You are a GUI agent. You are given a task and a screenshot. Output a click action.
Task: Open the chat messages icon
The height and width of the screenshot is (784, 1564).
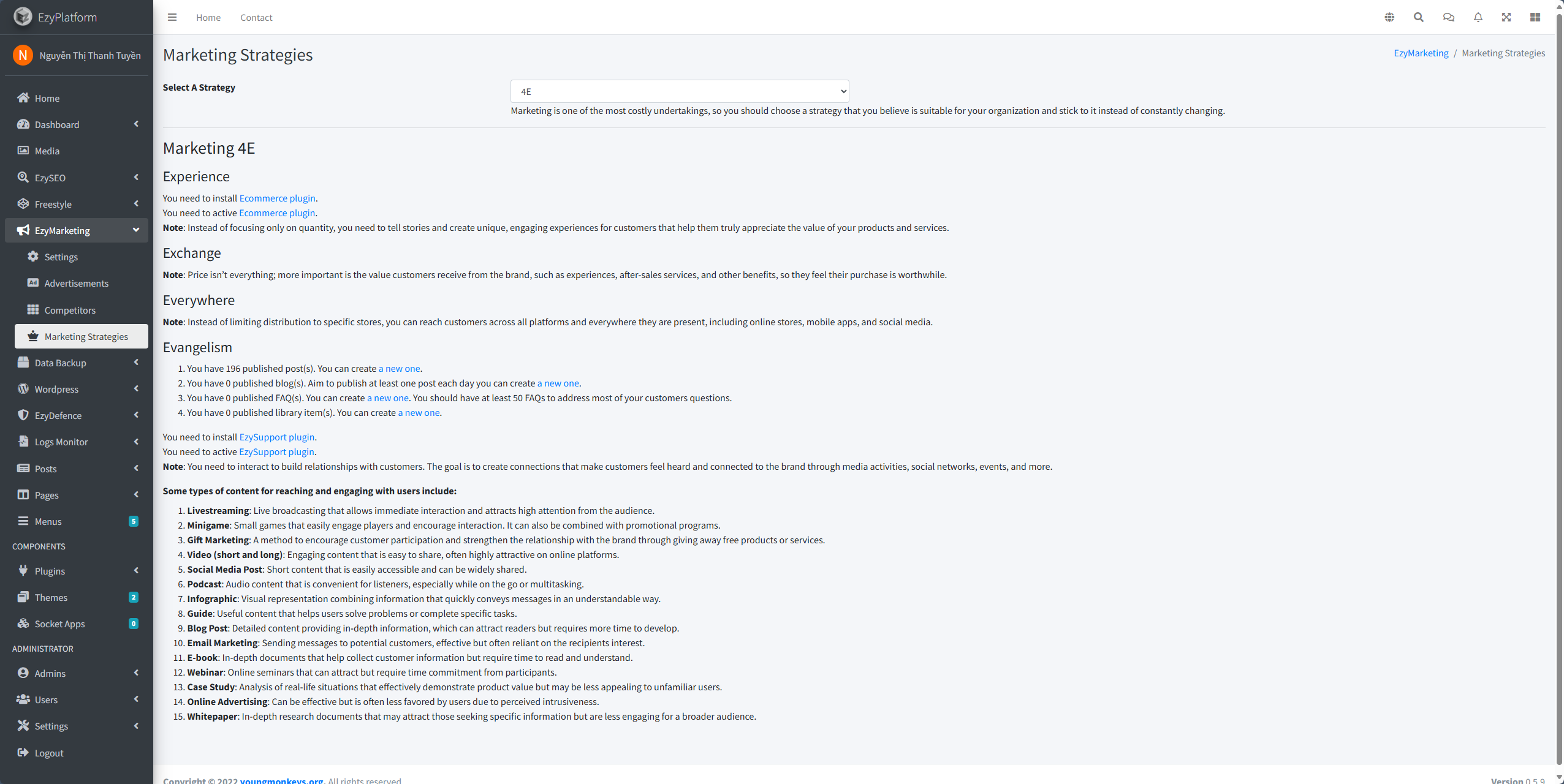point(1449,17)
